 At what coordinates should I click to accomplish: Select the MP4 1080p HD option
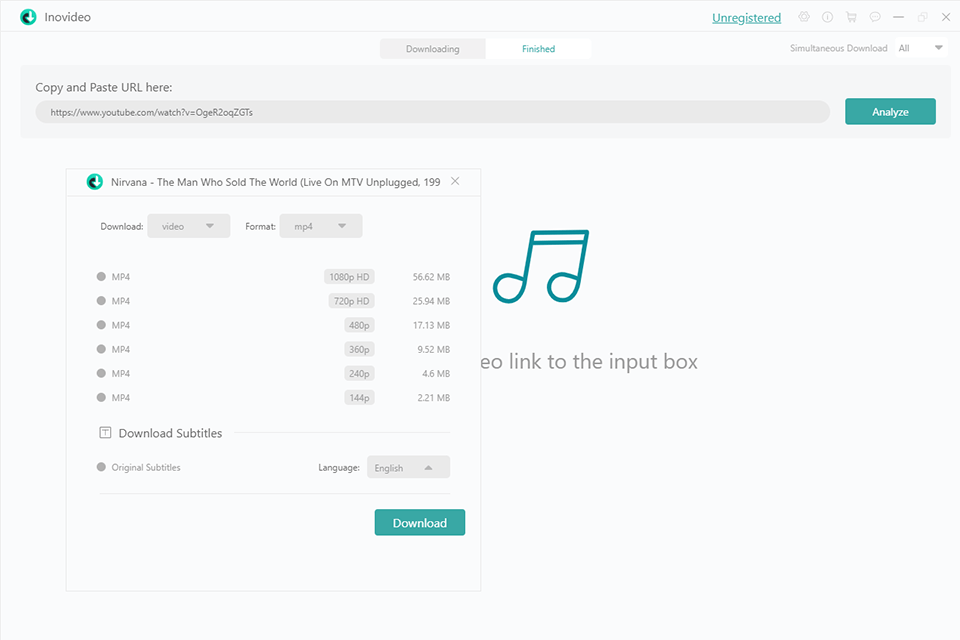(x=101, y=277)
